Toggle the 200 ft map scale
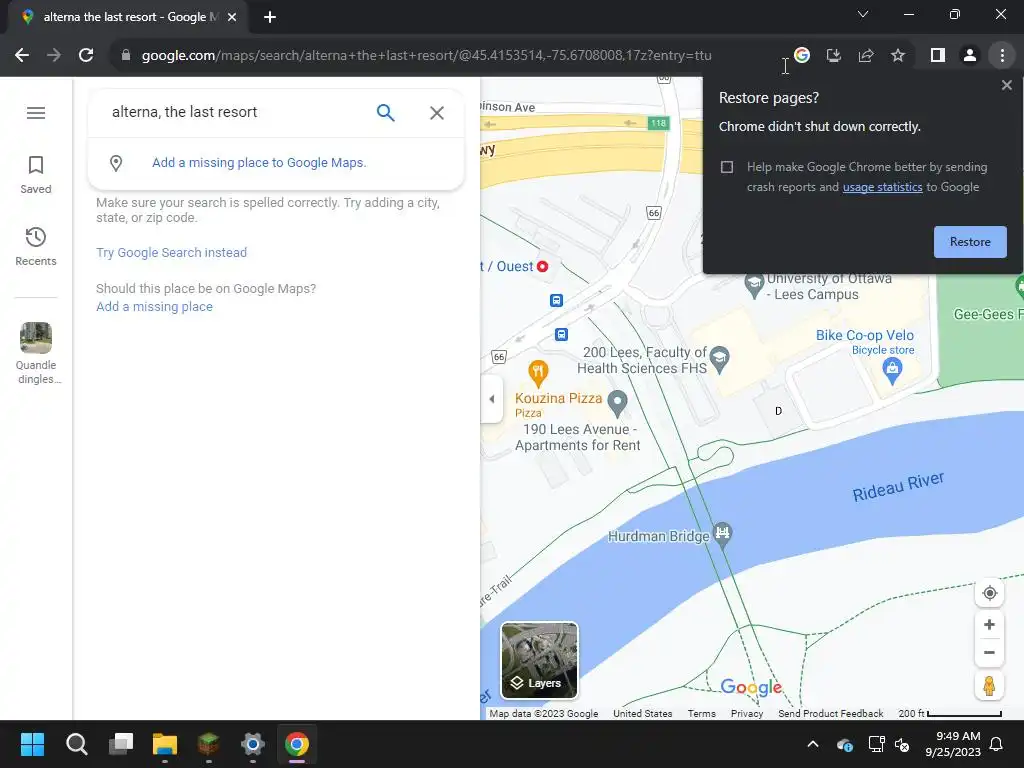The image size is (1024, 768). point(950,714)
